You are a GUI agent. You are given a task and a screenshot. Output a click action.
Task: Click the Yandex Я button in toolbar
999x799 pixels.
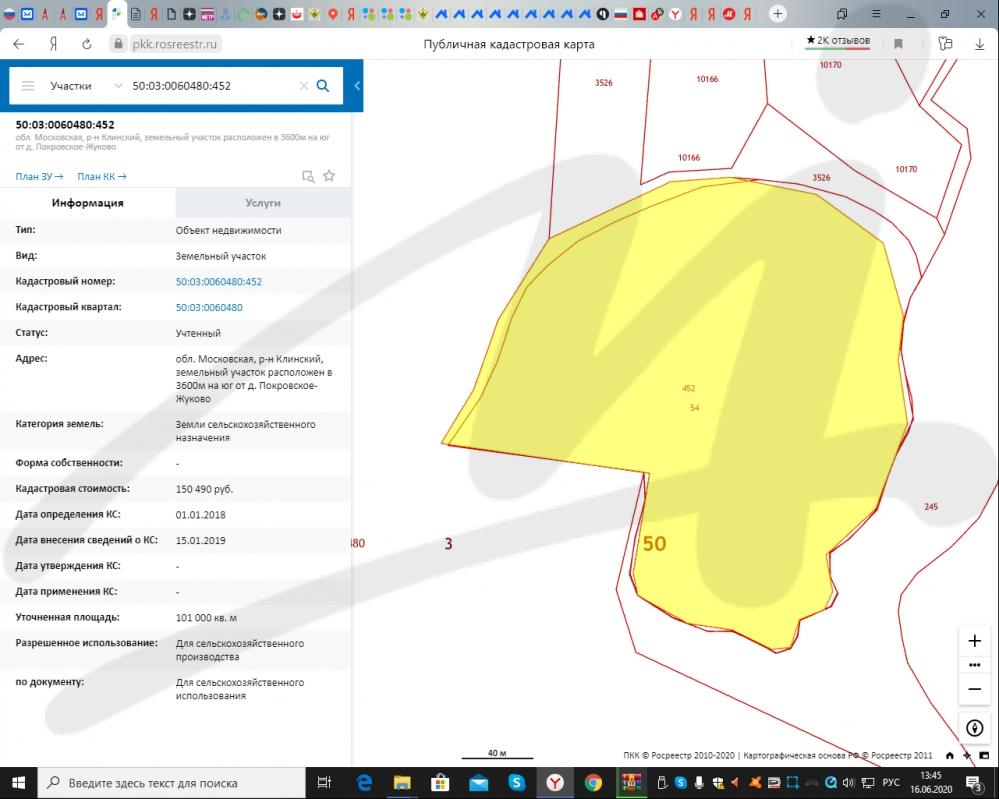(54, 44)
